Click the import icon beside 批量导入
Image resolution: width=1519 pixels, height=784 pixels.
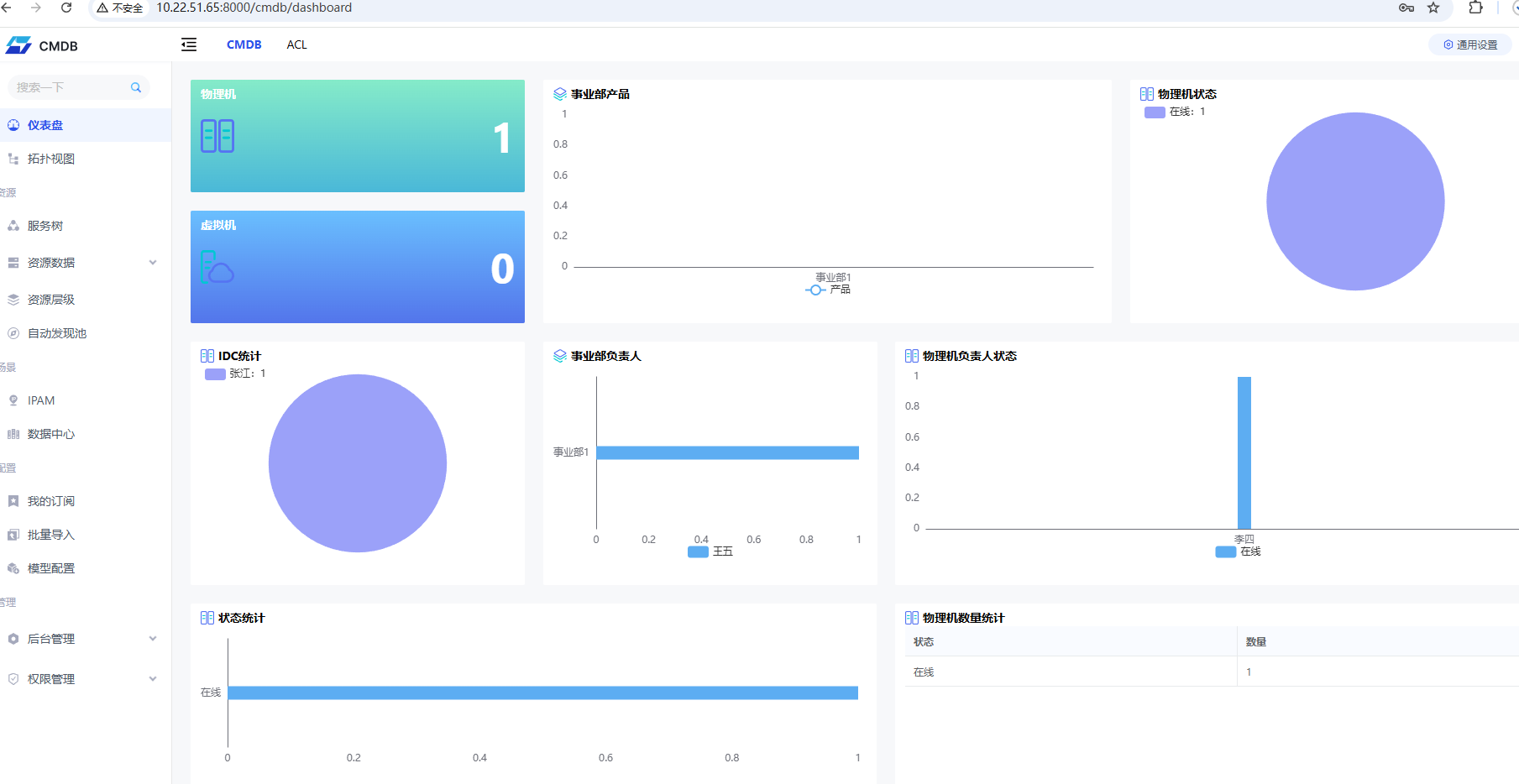click(x=13, y=535)
